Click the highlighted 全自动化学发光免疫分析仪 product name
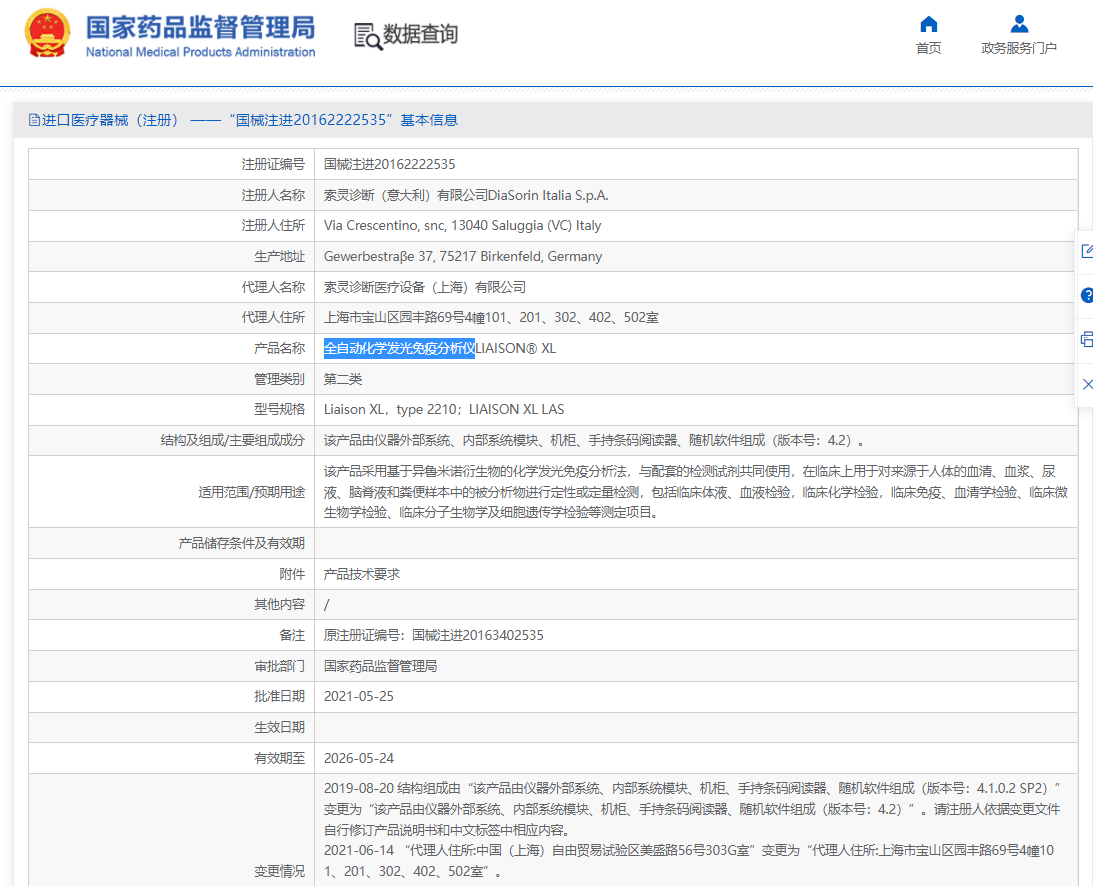Image resolution: width=1093 pixels, height=886 pixels. pyautogui.click(x=399, y=348)
